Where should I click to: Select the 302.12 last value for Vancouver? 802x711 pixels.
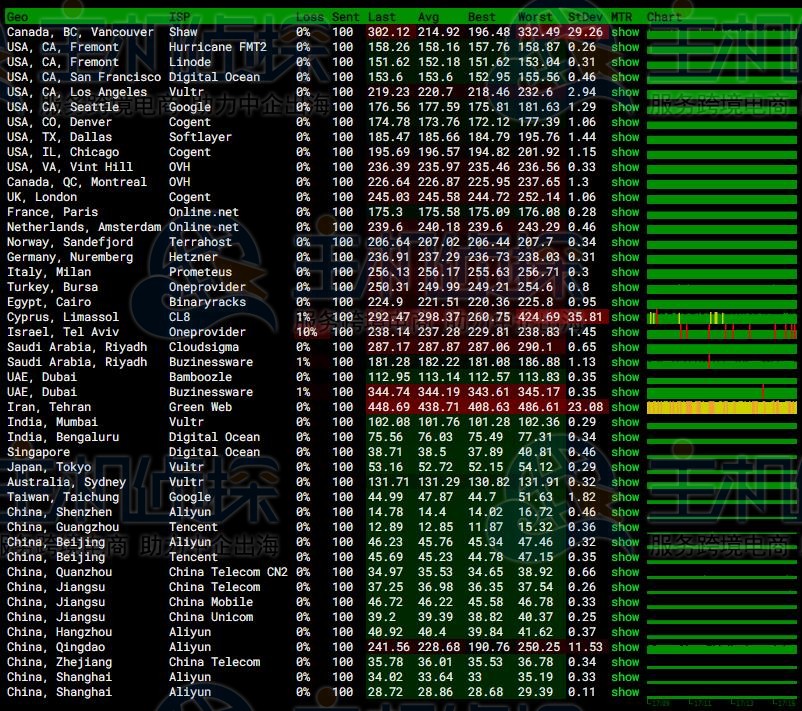pos(389,32)
